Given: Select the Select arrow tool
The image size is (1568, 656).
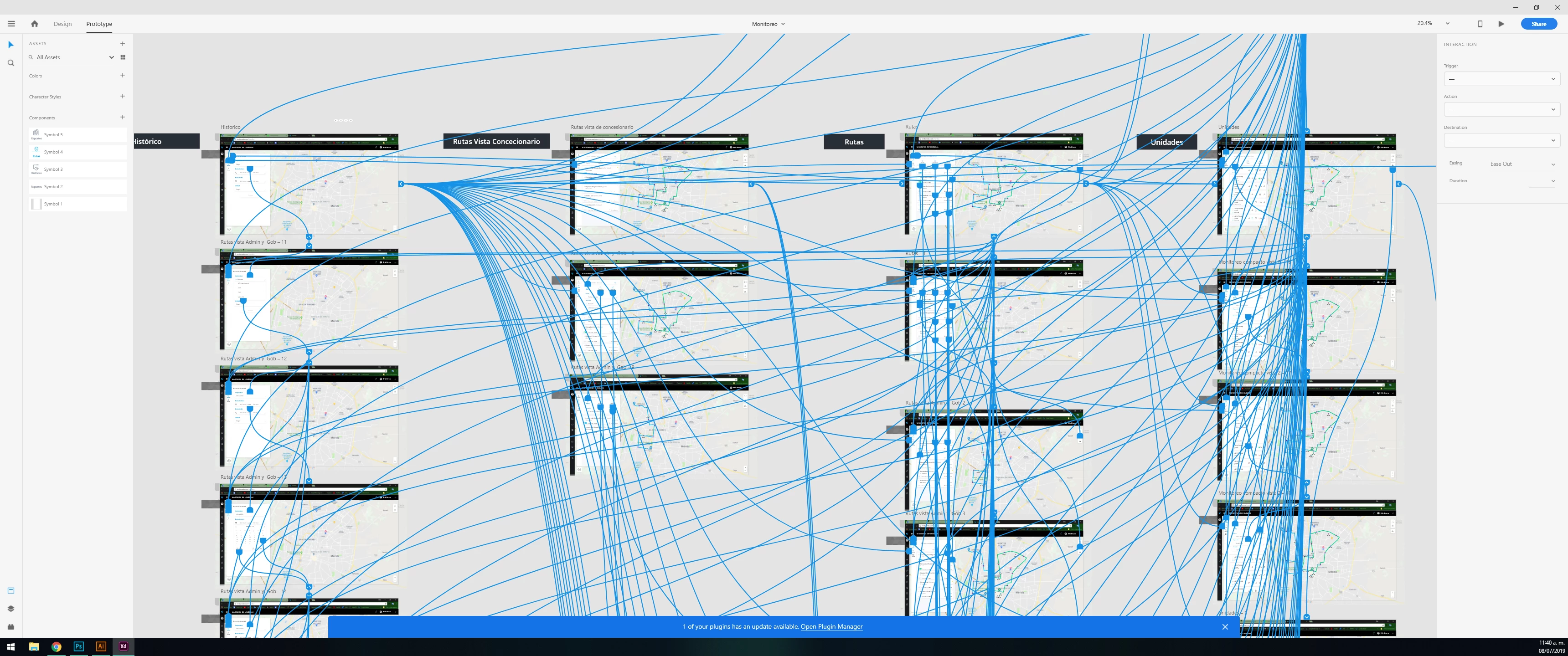Looking at the screenshot, I should point(10,45).
